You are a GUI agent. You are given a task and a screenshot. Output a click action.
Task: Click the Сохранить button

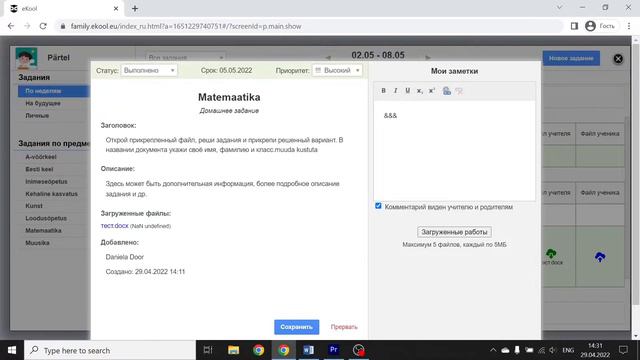click(x=296, y=327)
